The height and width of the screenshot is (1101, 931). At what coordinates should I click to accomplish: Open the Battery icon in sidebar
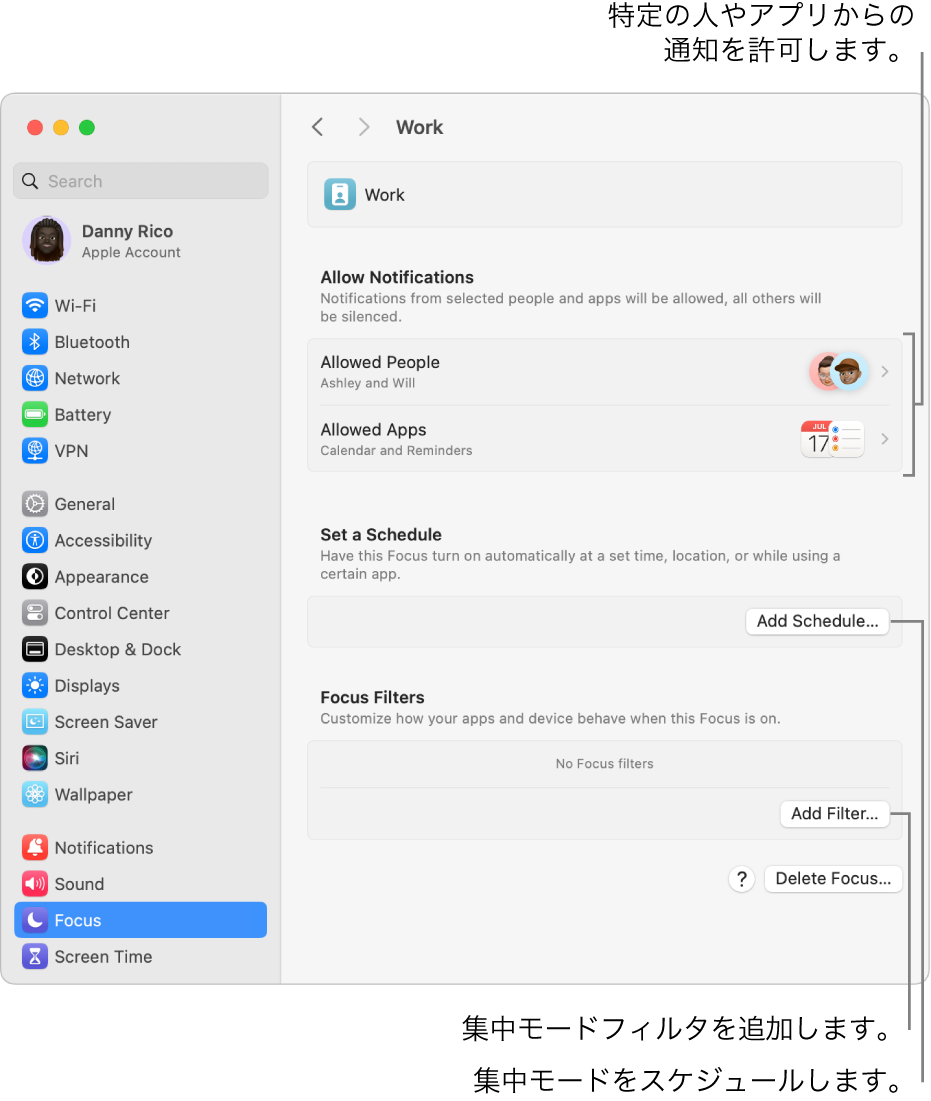click(34, 415)
